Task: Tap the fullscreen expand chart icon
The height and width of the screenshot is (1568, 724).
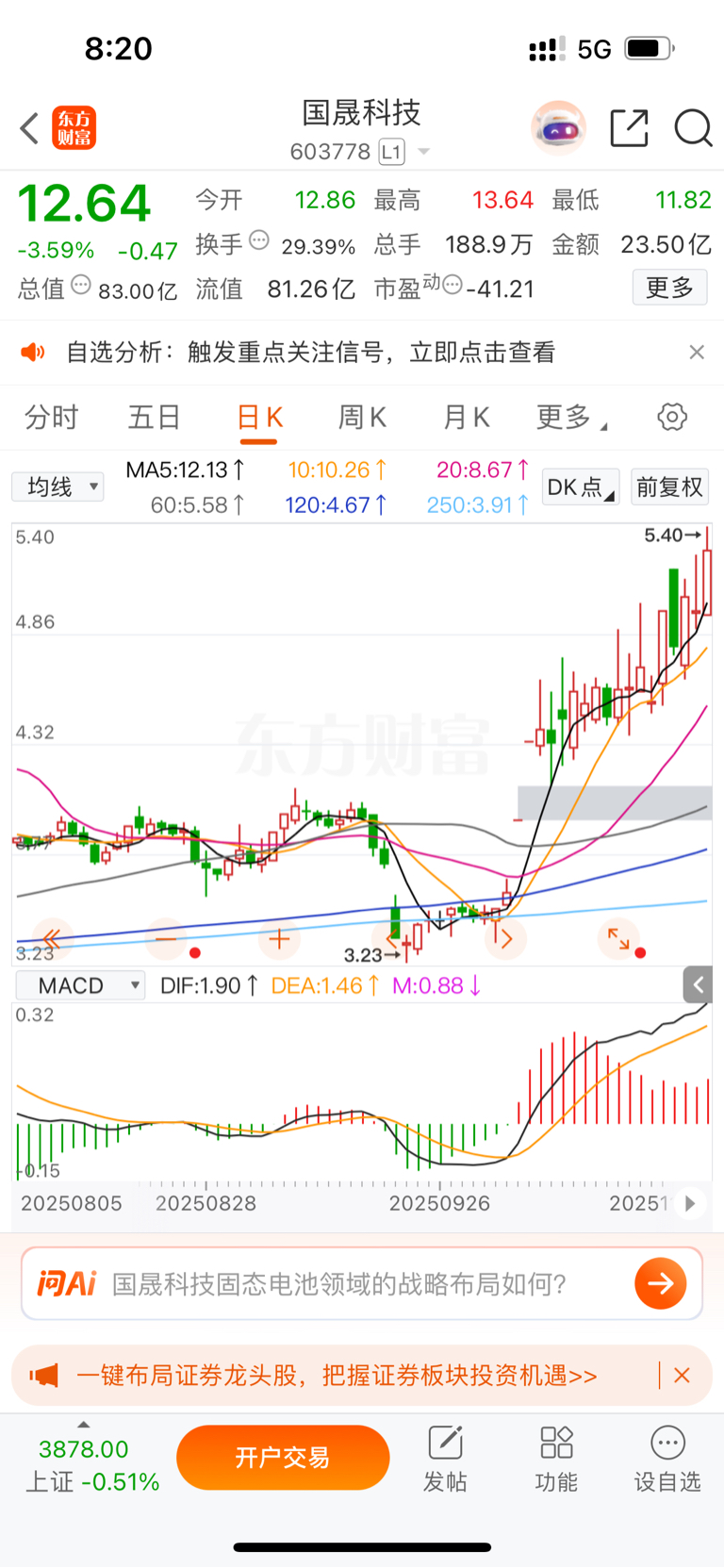Action: tap(618, 939)
